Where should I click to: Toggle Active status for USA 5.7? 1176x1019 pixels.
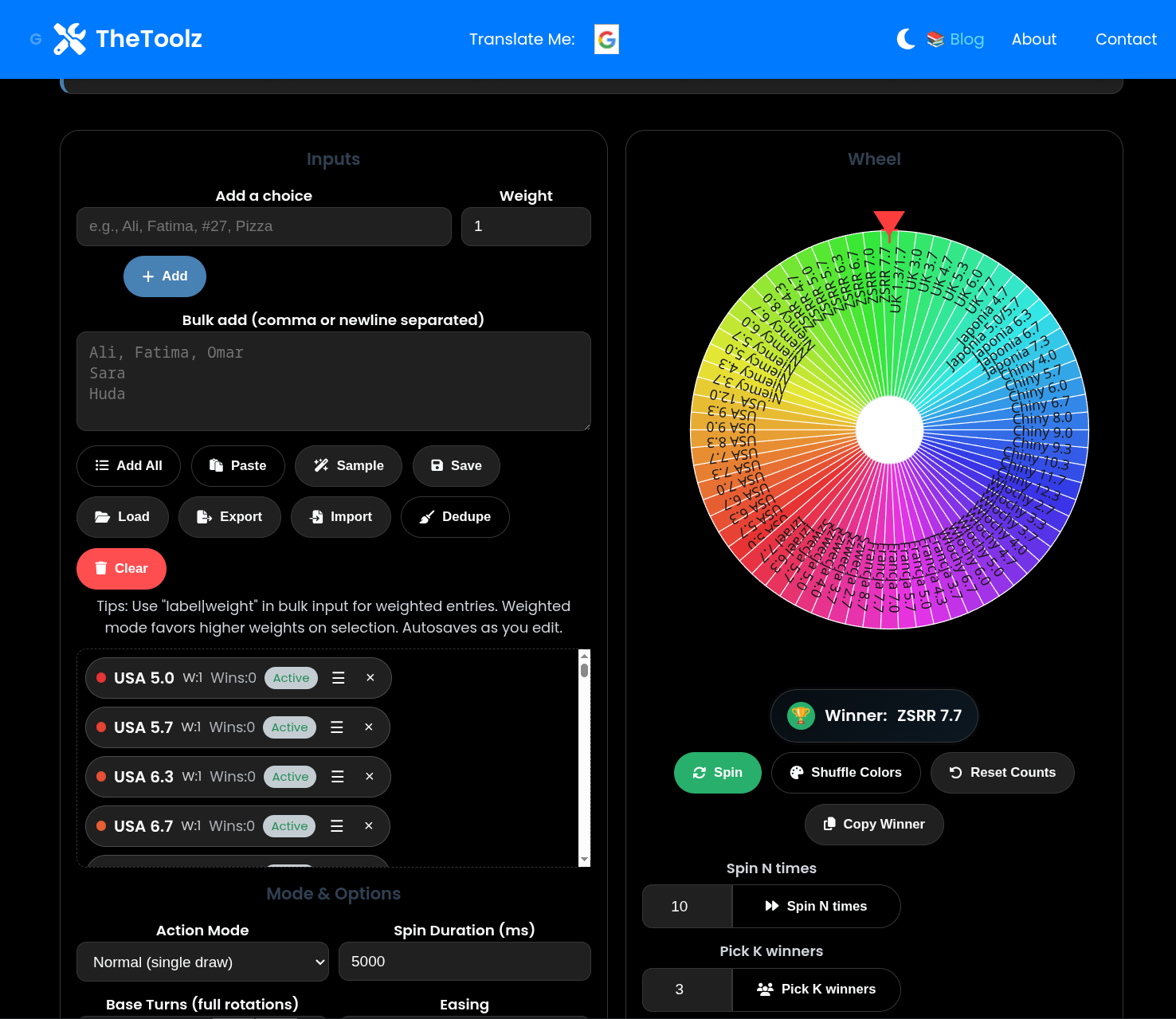(289, 727)
